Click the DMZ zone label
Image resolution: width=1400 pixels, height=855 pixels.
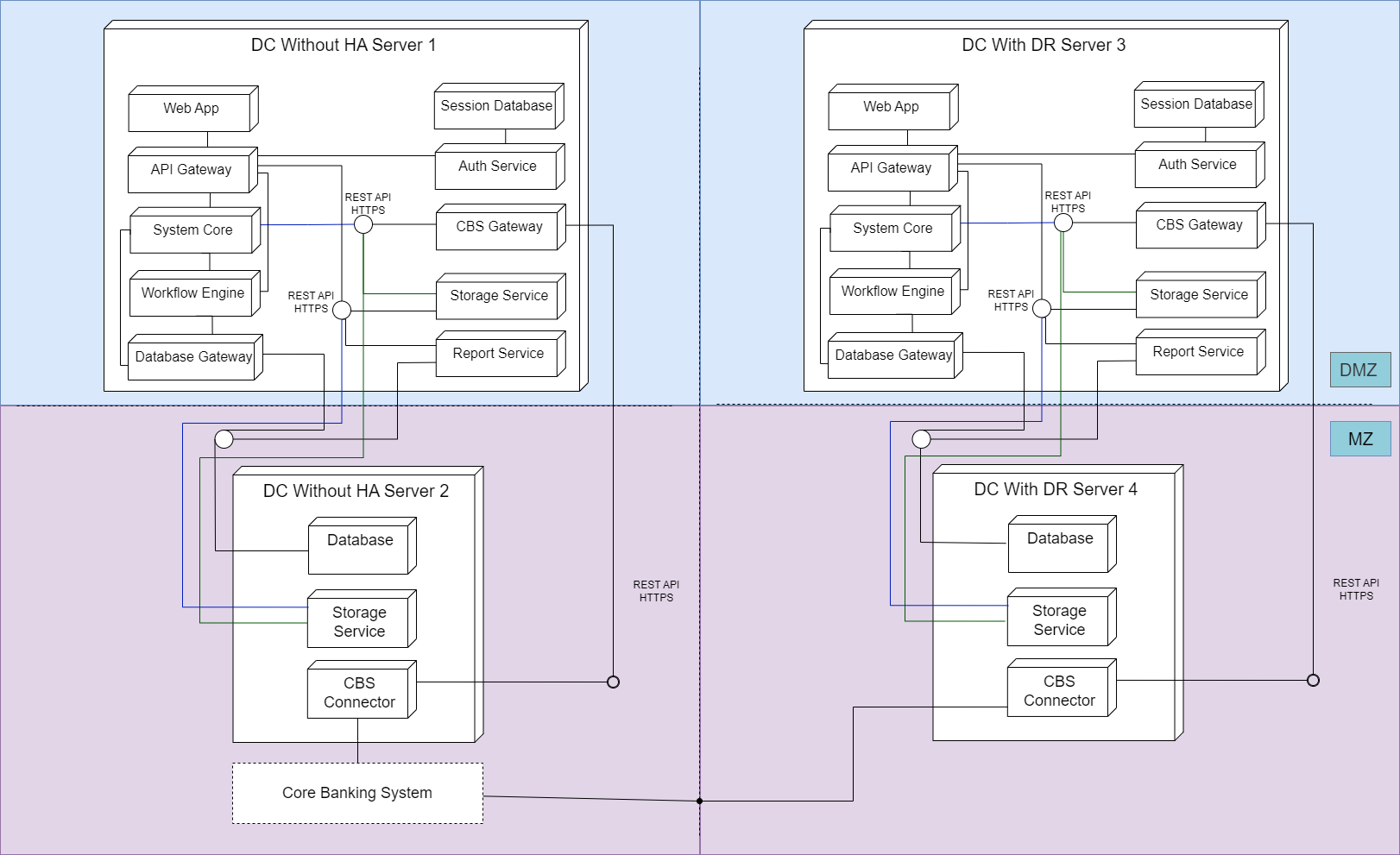(x=1360, y=369)
